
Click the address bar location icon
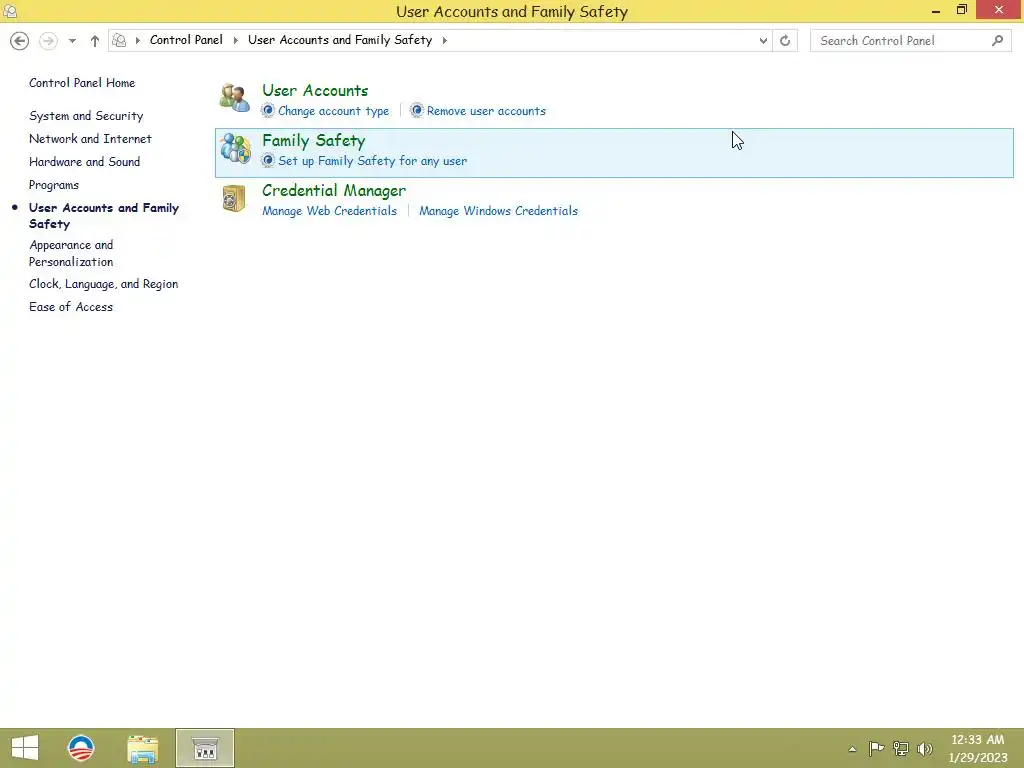pyautogui.click(x=120, y=40)
